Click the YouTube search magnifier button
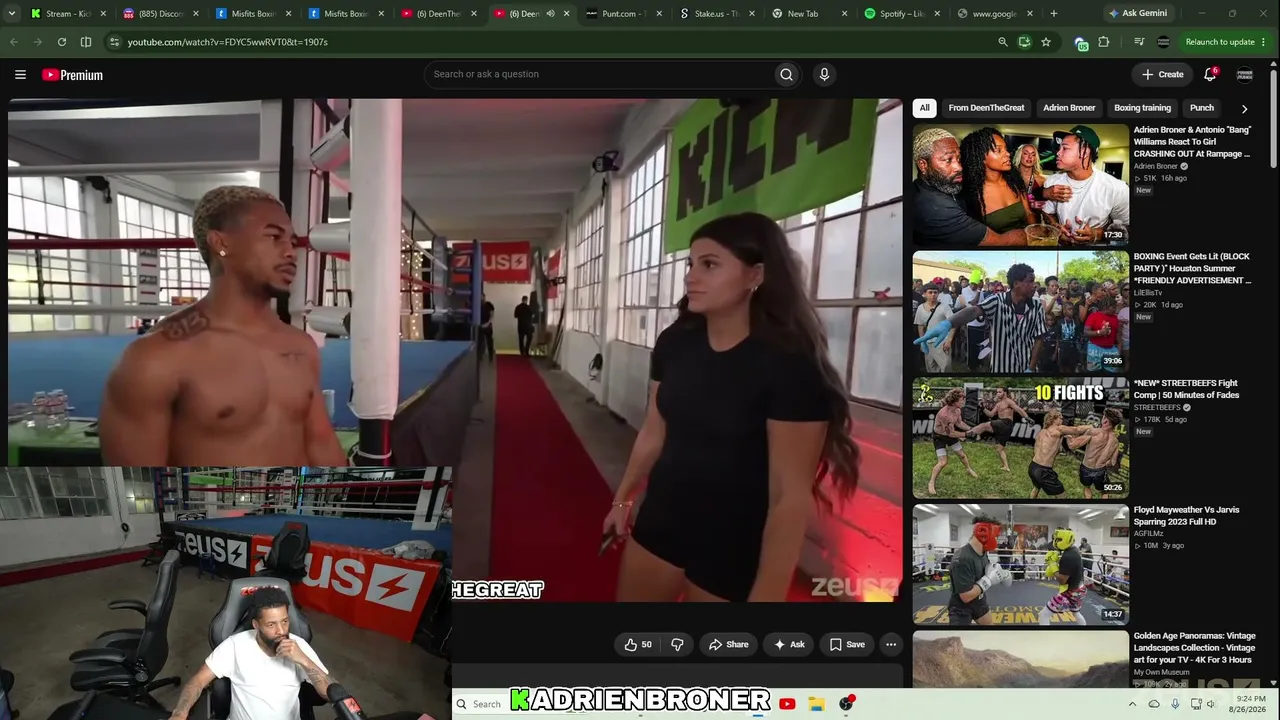 click(x=786, y=74)
